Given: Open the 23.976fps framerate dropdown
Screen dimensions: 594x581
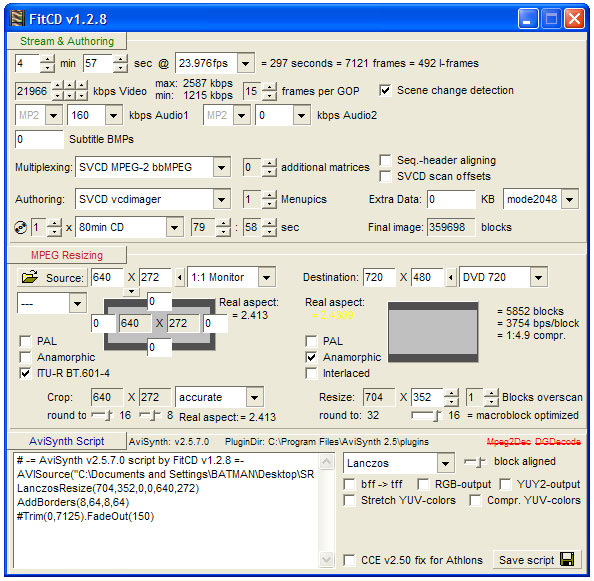Looking at the screenshot, I should 245,63.
